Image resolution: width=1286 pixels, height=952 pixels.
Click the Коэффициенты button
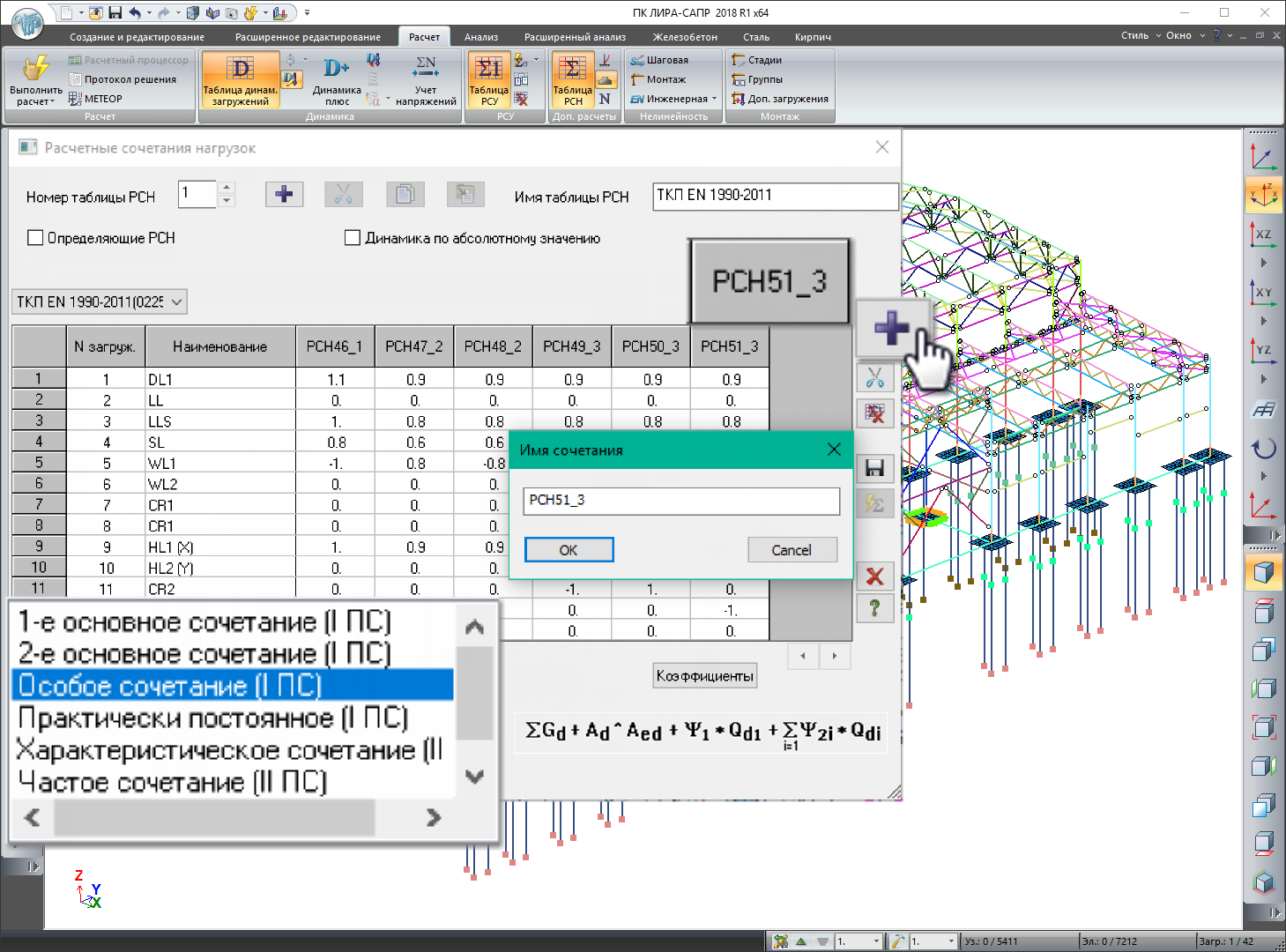tap(704, 676)
